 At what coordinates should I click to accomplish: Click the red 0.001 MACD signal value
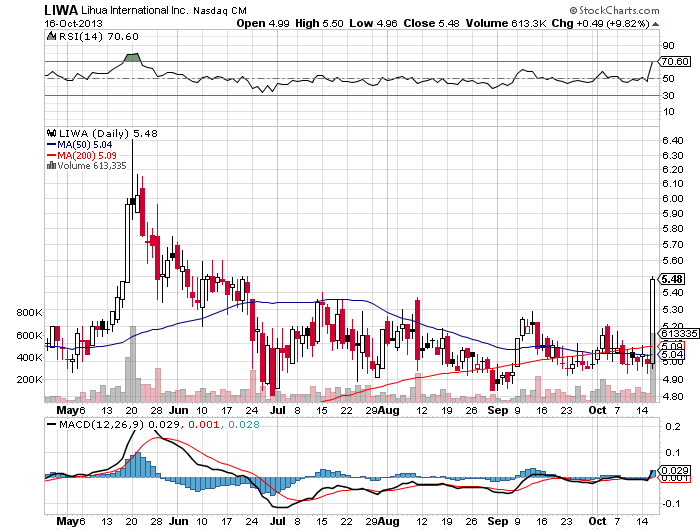click(204, 424)
